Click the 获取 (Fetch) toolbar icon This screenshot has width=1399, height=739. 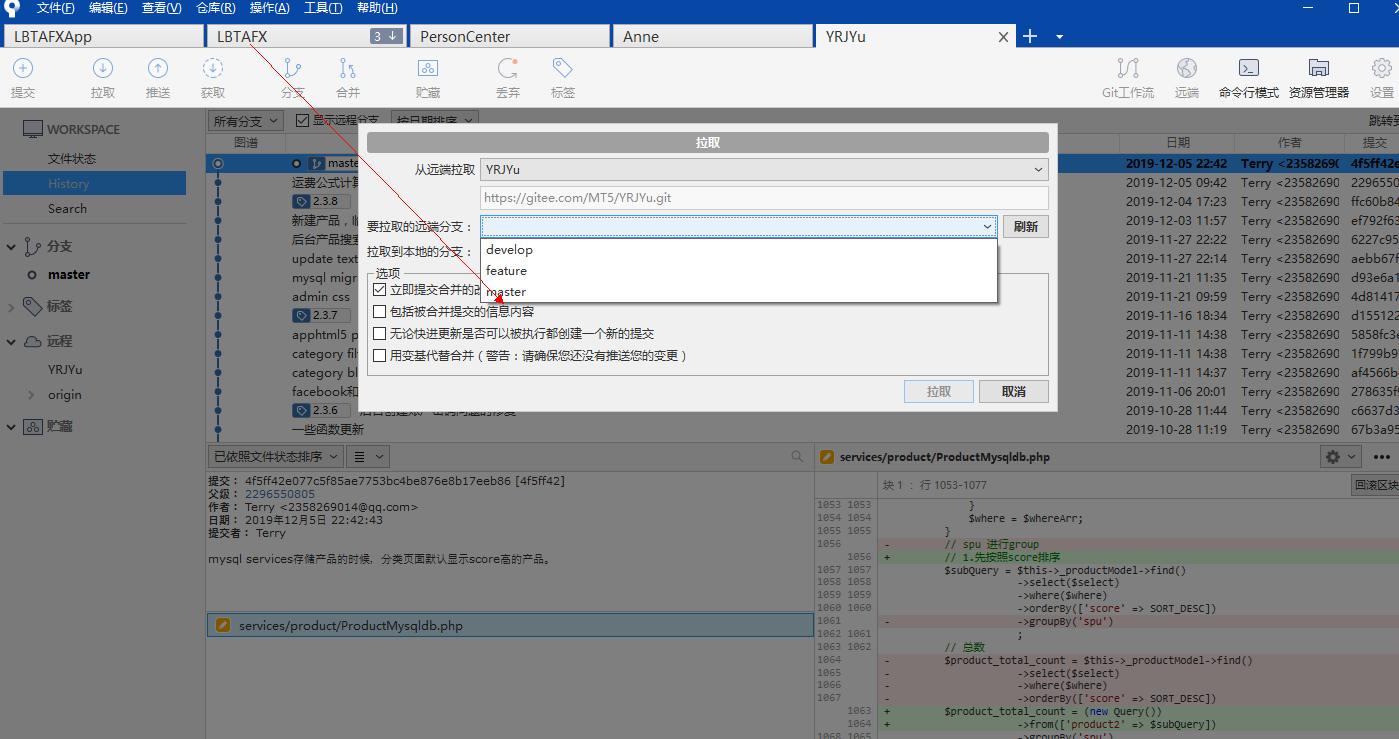click(x=213, y=69)
